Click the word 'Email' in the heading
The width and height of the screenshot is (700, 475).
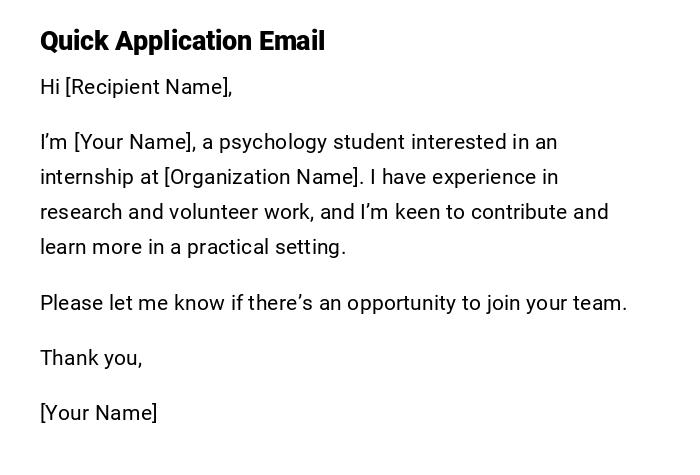click(x=292, y=41)
